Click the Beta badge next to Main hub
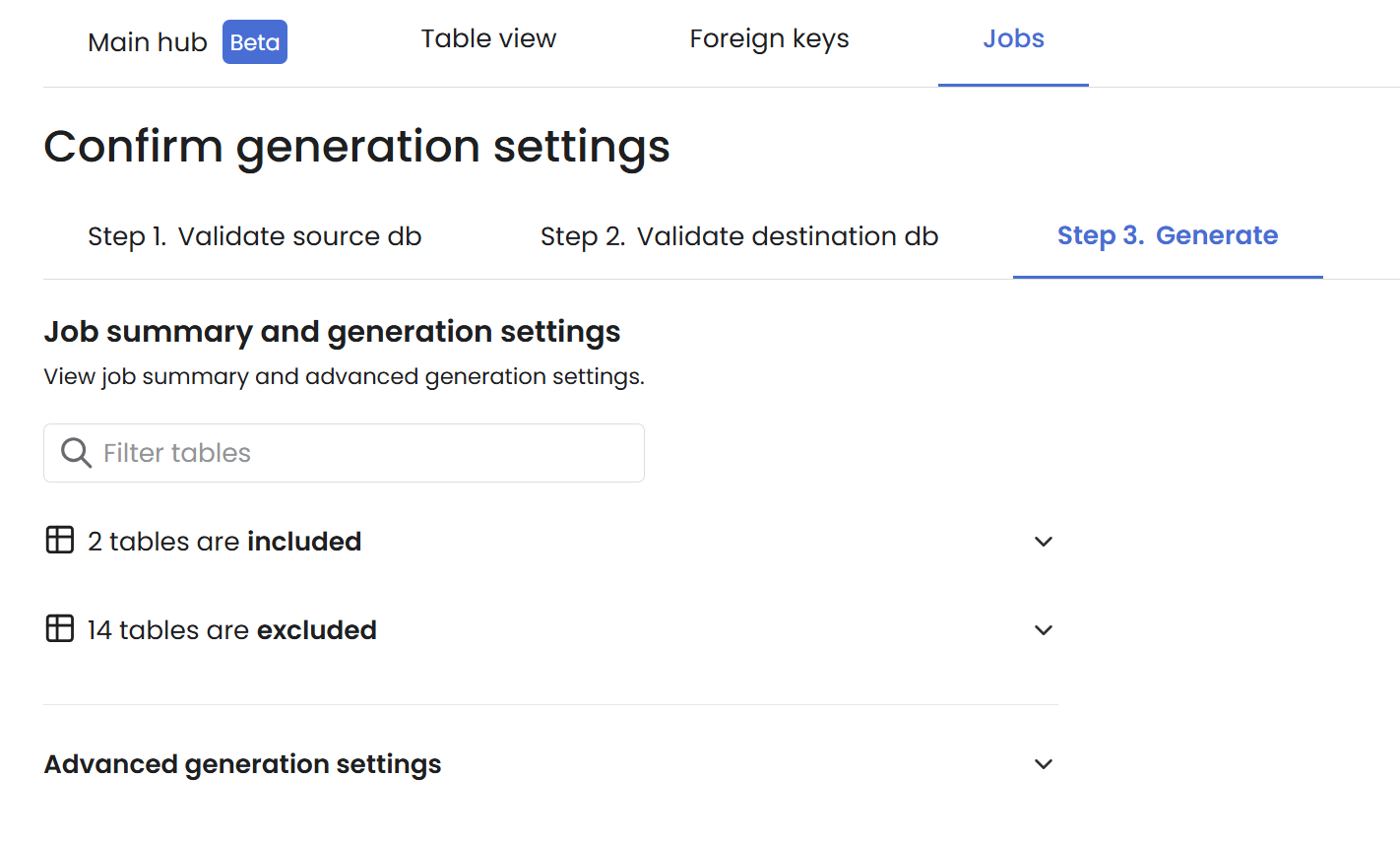The image size is (1400, 842). [254, 41]
